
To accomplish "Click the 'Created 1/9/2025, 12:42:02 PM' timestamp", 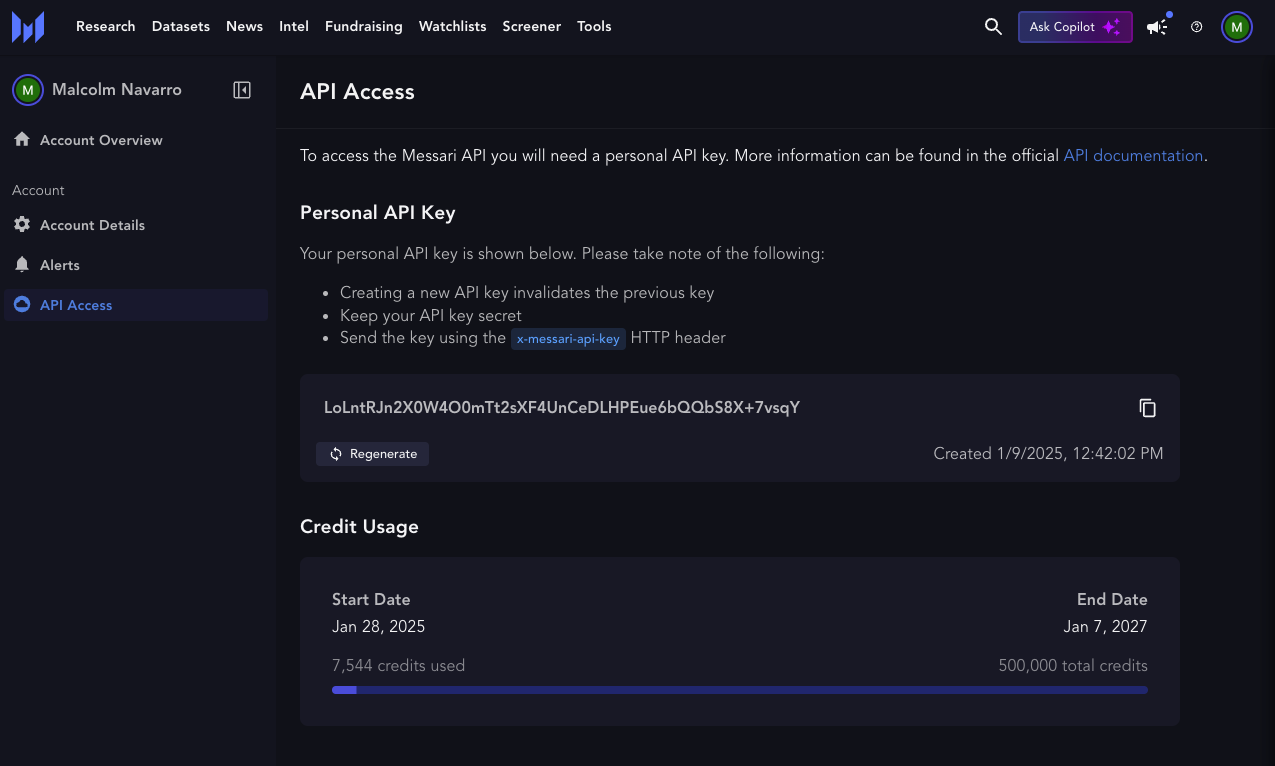I will coord(1048,454).
